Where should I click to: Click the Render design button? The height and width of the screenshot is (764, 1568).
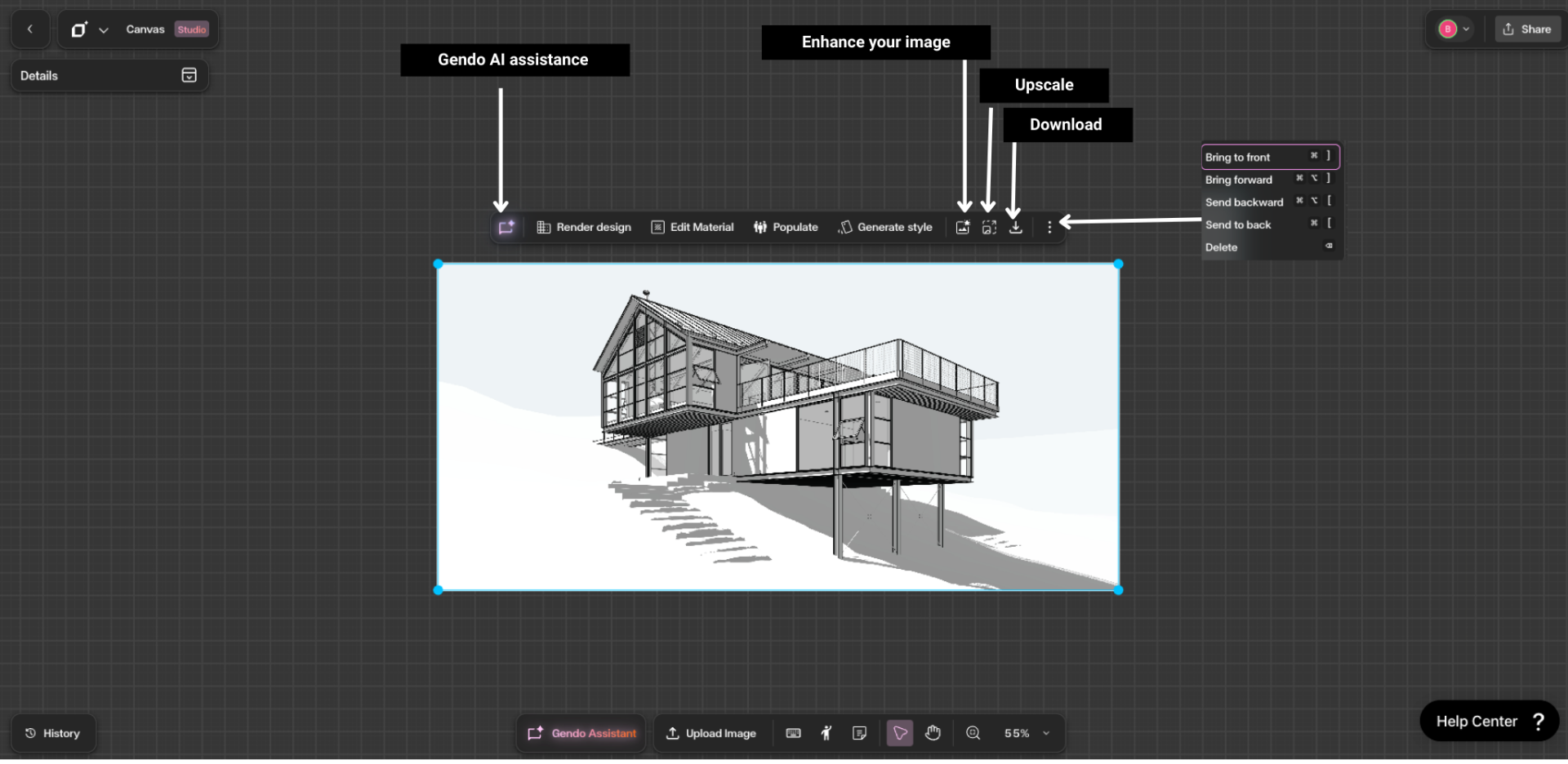point(583,227)
